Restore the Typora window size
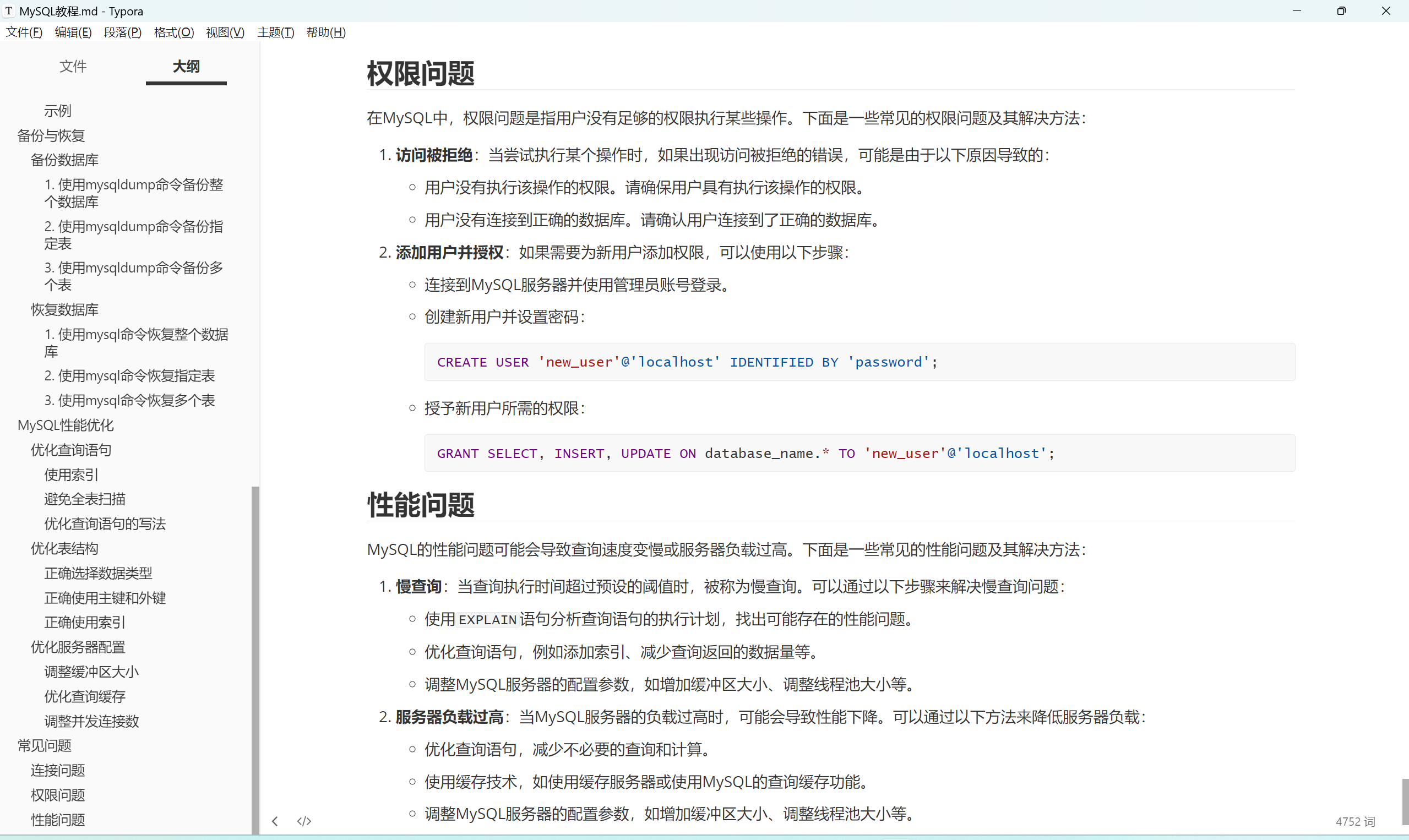The image size is (1409, 840). coord(1341,11)
